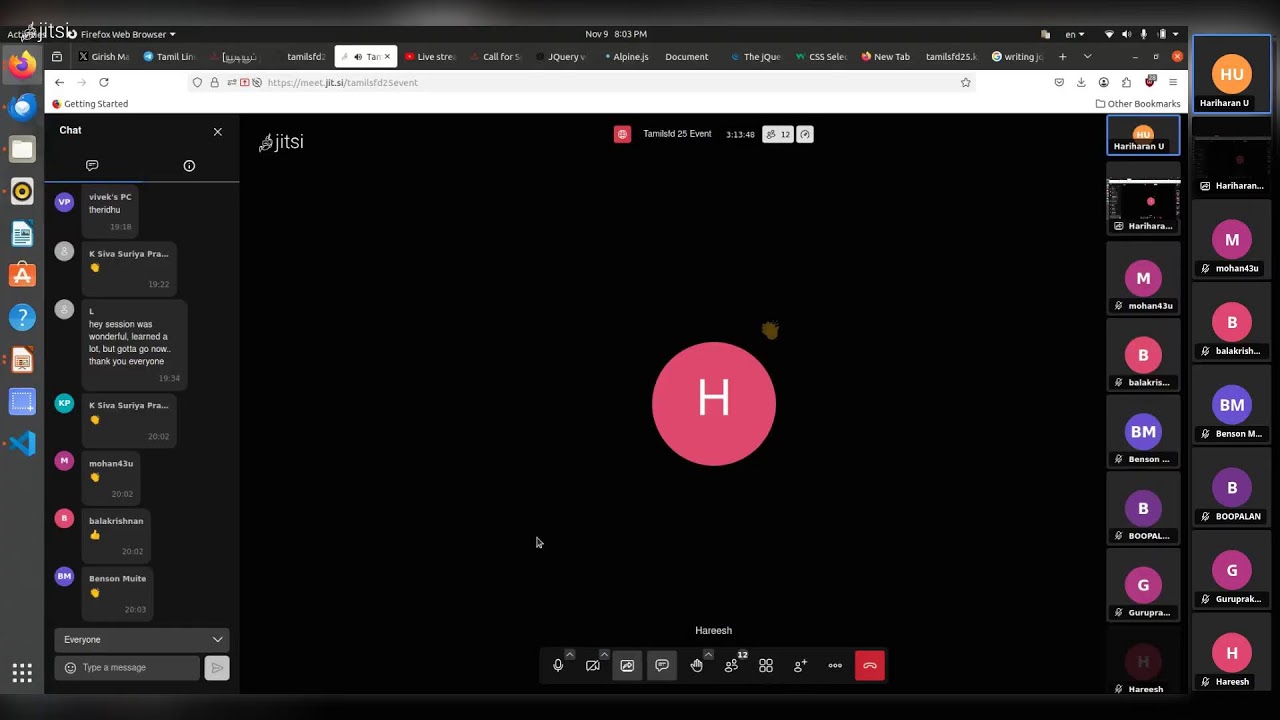Toggle the microphone mute button
The image size is (1280, 720).
click(x=558, y=666)
